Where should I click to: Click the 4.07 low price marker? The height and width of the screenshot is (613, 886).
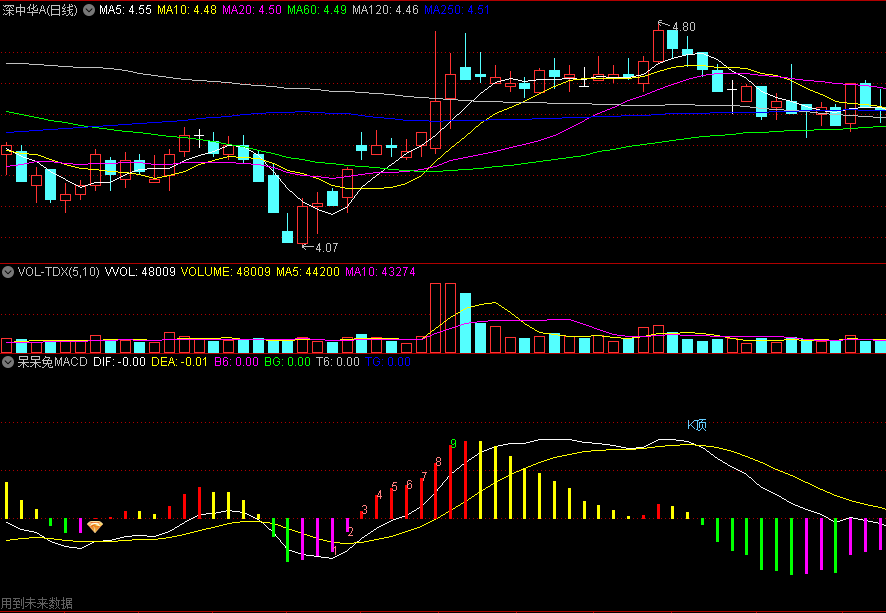[327, 247]
